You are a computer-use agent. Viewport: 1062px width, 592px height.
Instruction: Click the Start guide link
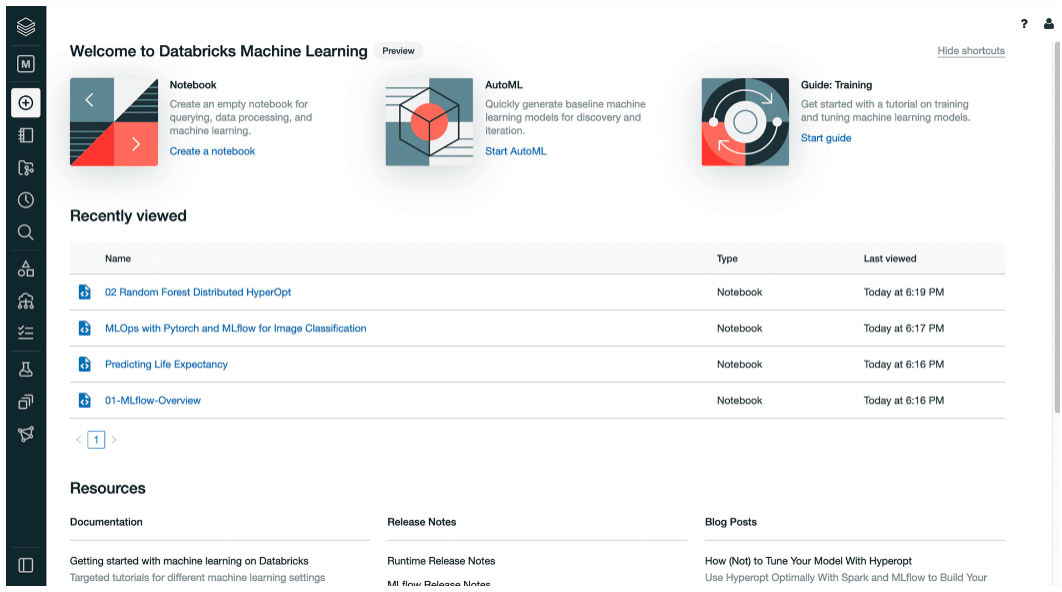[x=826, y=138]
